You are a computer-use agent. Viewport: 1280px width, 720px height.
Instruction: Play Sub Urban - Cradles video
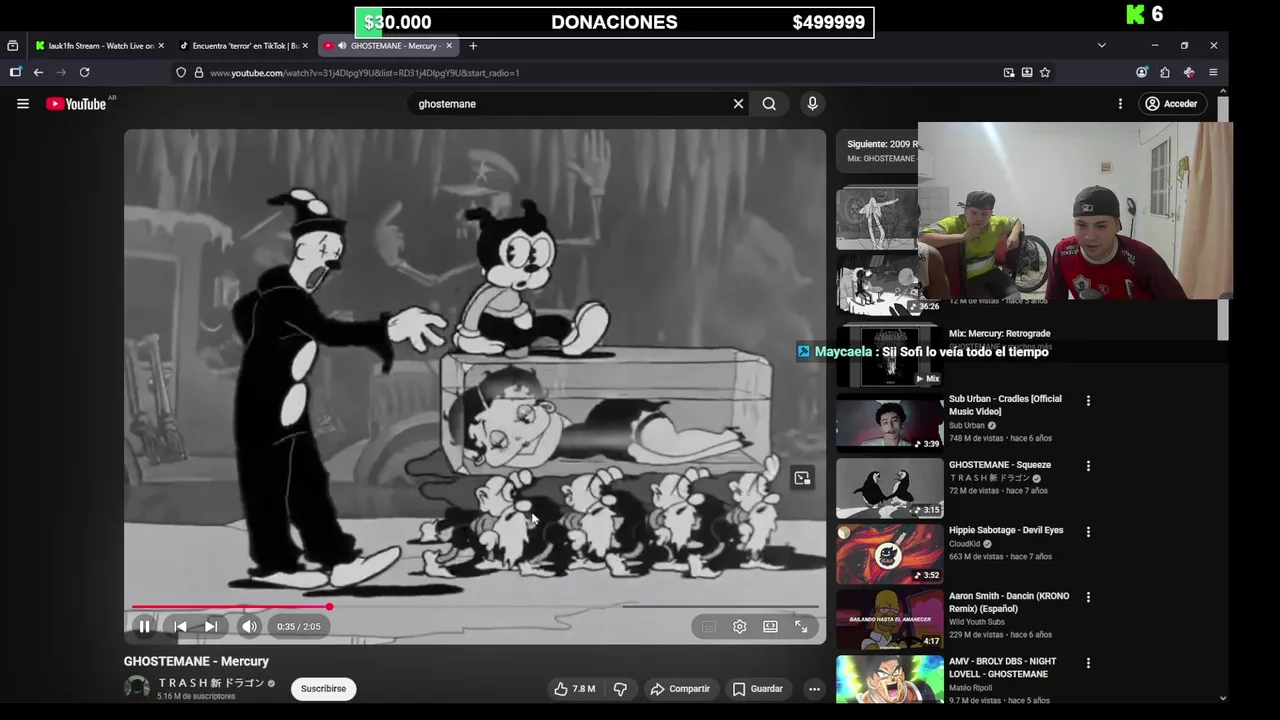(1005, 405)
